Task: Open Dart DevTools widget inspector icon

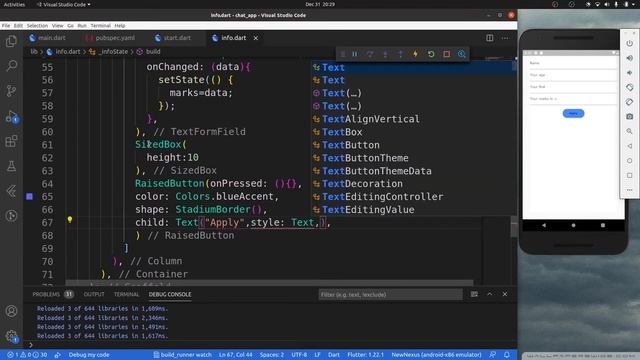Action: [x=462, y=54]
